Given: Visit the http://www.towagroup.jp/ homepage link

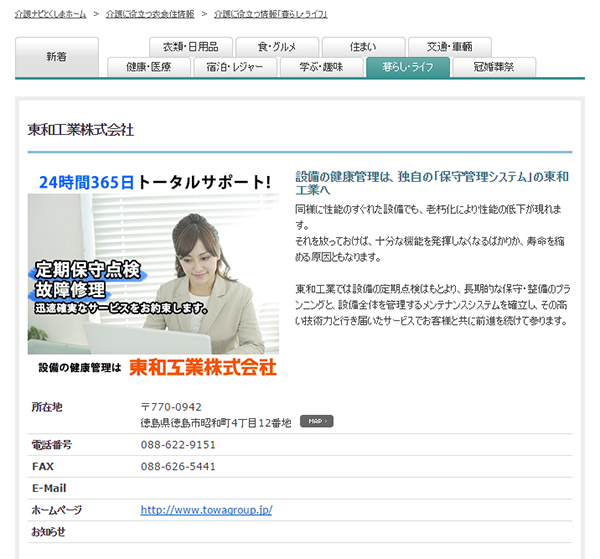Looking at the screenshot, I should pyautogui.click(x=206, y=510).
